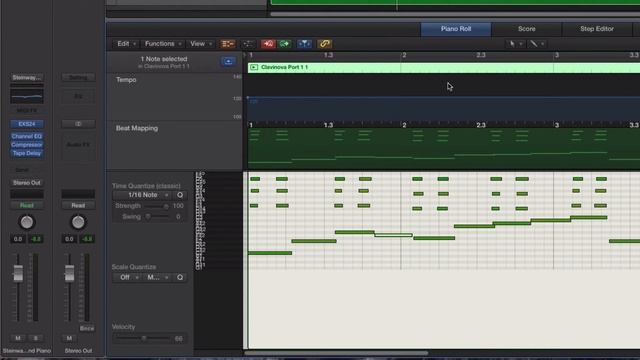Open the Steinway setting dropdown
The width and height of the screenshot is (640, 360).
[x=27, y=78]
